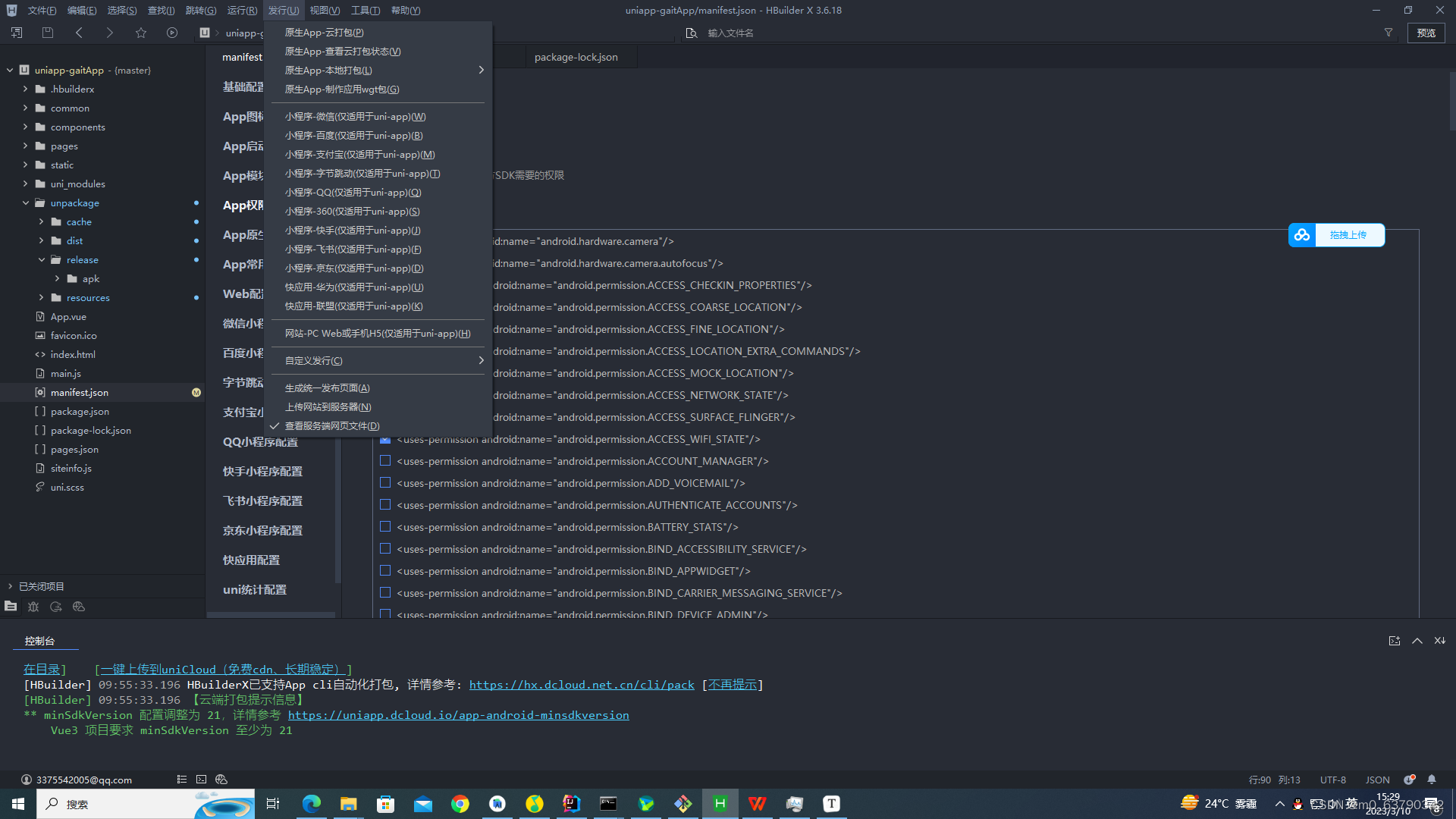
Task: Click the new file toolbar icon
Action: [17, 33]
